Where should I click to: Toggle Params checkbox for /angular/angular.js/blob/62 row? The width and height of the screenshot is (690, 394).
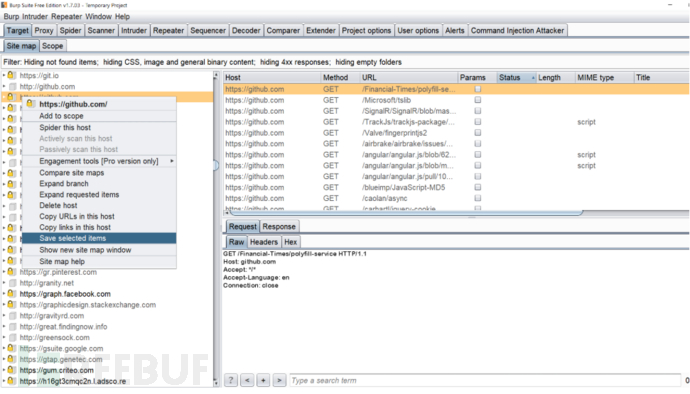pos(477,155)
